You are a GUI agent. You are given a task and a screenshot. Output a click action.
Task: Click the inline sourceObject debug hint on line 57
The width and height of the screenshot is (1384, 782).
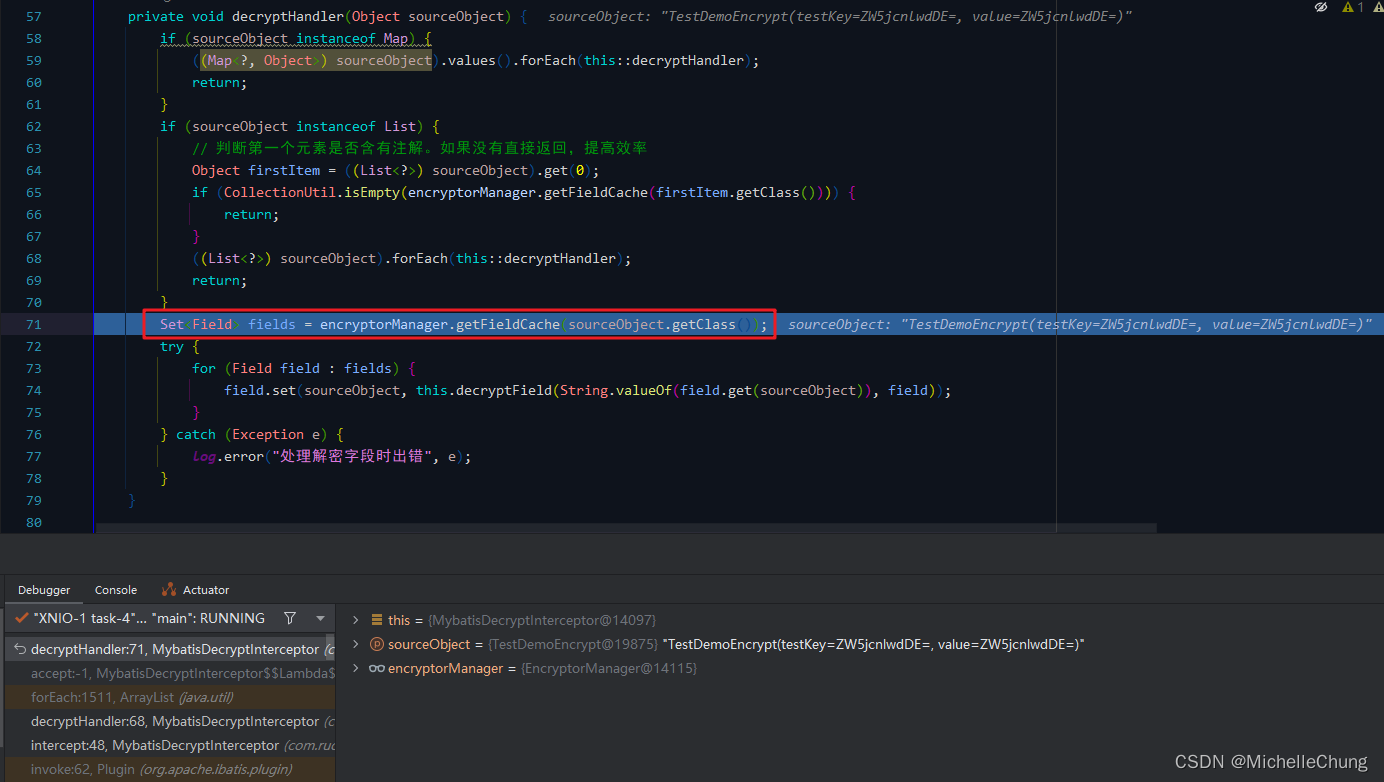[x=840, y=17]
